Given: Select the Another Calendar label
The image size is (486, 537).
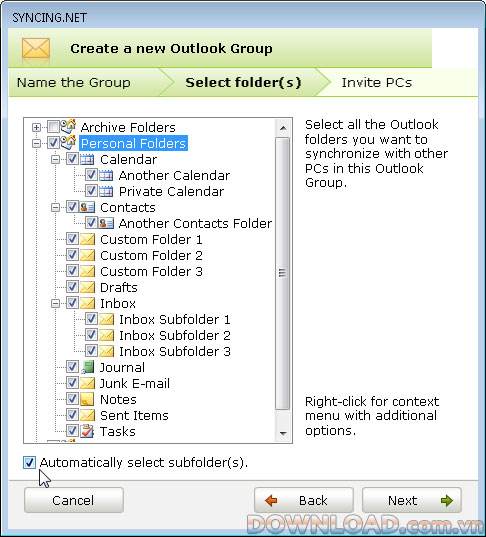Looking at the screenshot, I should coord(174,175).
